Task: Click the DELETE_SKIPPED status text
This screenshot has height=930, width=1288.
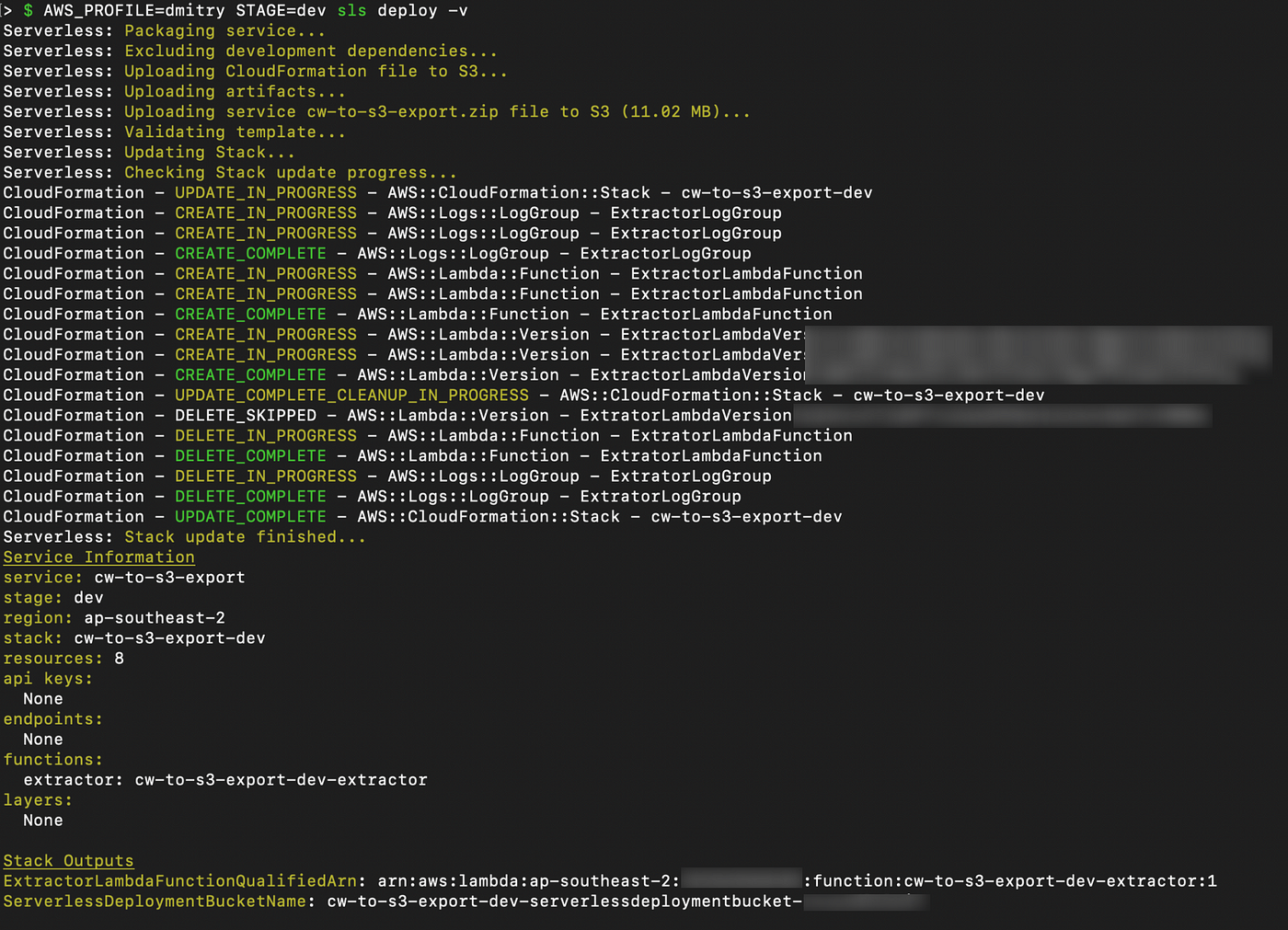Action: (246, 416)
